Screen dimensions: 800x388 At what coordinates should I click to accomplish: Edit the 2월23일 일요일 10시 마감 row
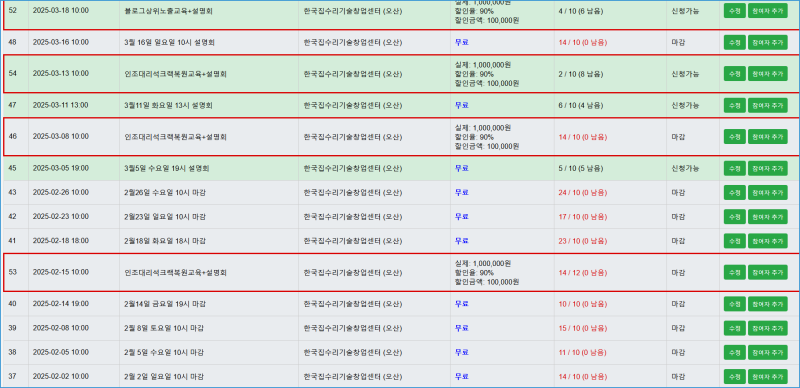pos(735,216)
